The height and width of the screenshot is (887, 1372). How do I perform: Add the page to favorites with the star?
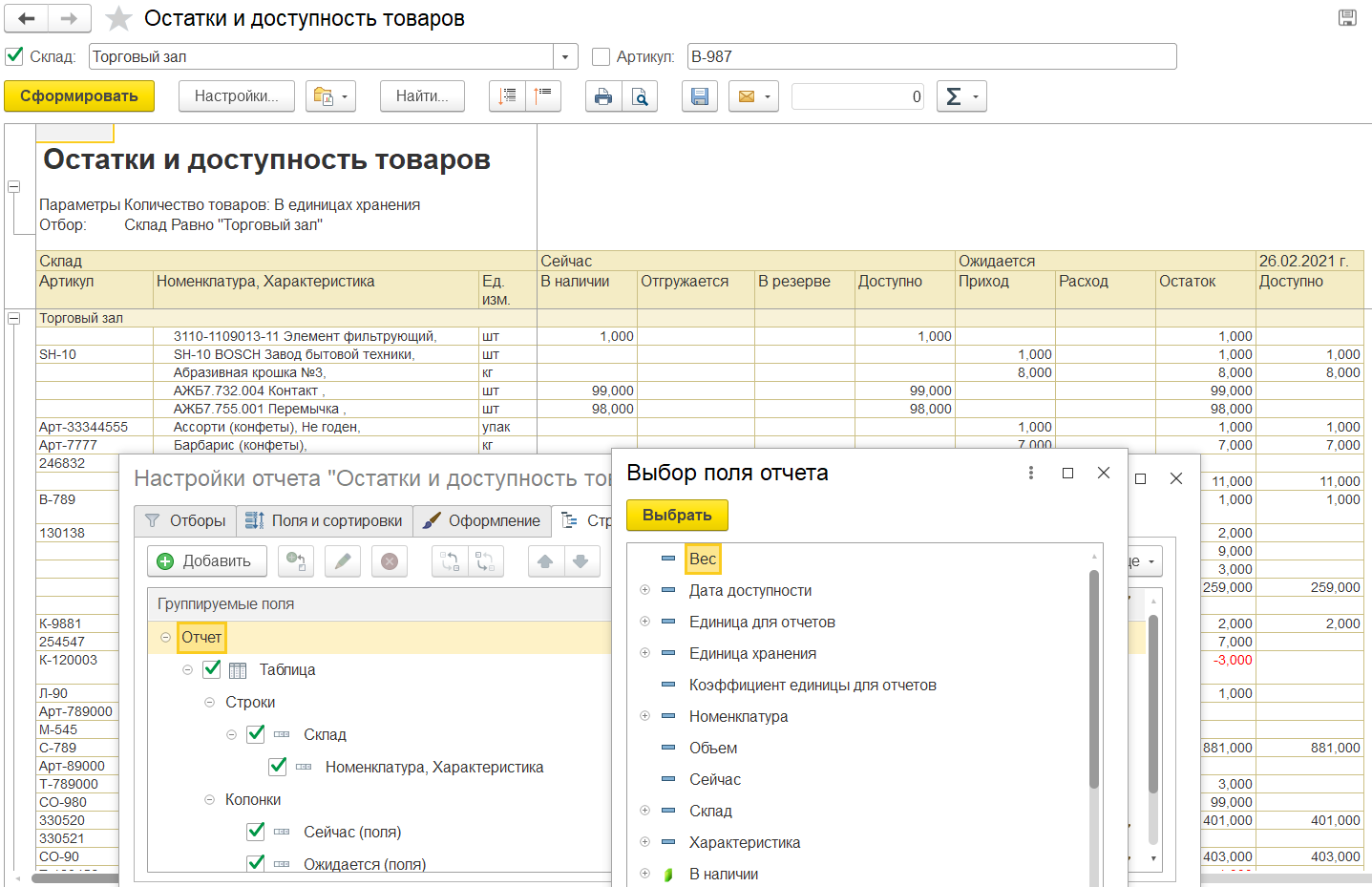(118, 18)
